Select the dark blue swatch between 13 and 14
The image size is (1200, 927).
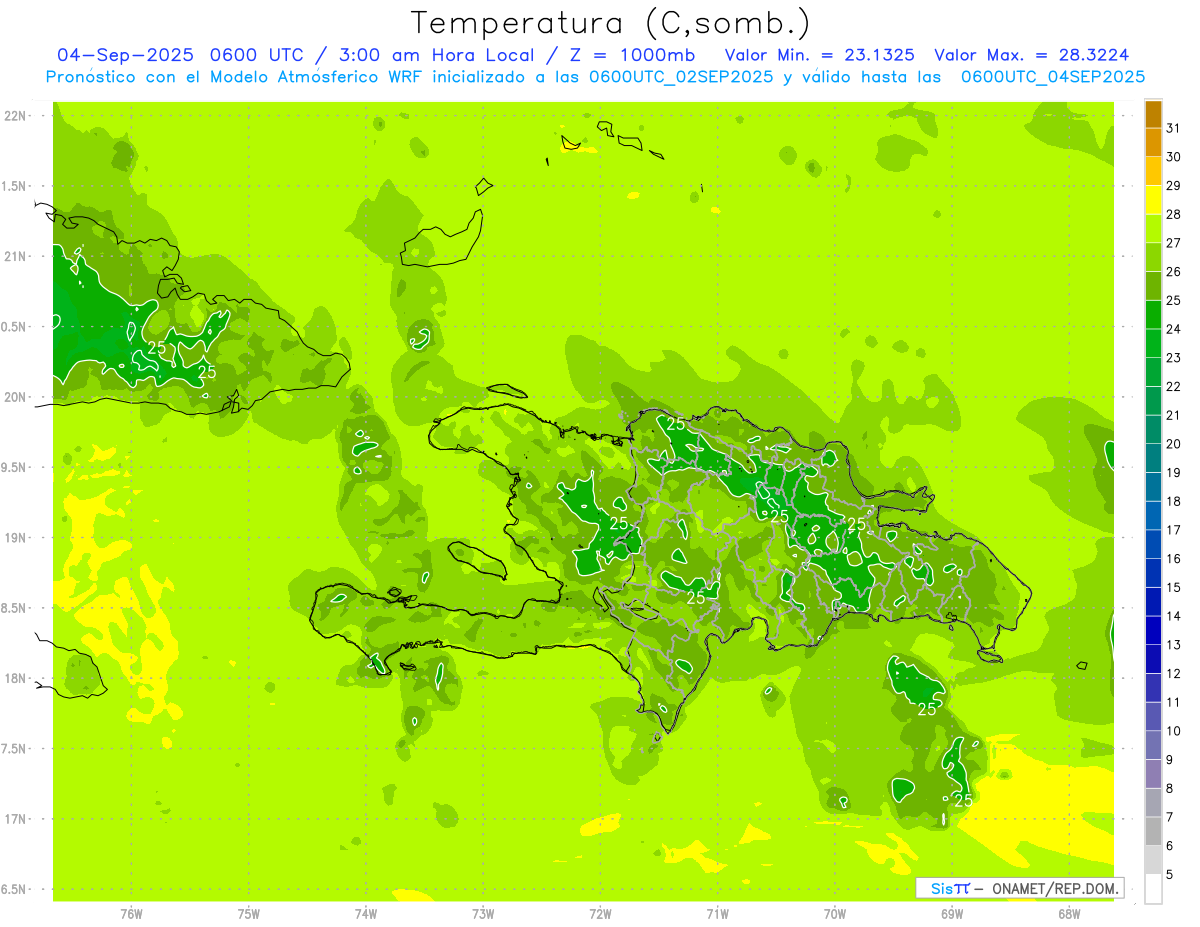pyautogui.click(x=1153, y=631)
